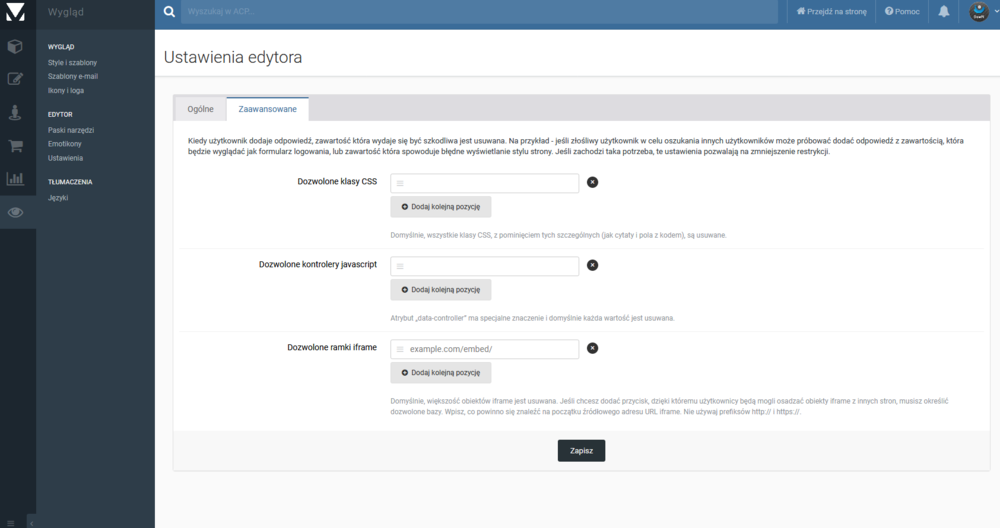Click the Zapisz button
The height and width of the screenshot is (528, 1000).
tap(581, 451)
